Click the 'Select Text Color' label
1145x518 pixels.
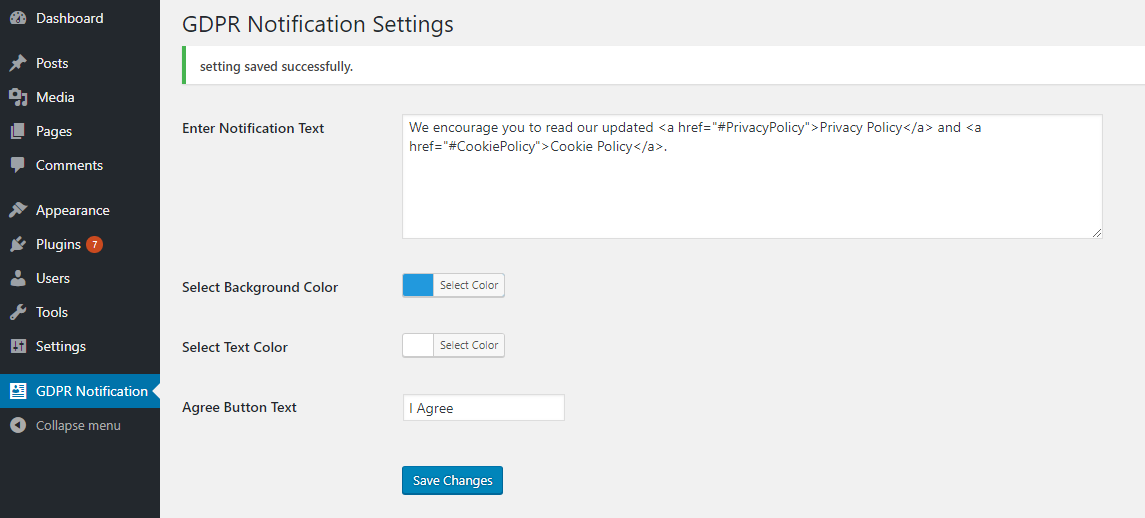pos(234,348)
